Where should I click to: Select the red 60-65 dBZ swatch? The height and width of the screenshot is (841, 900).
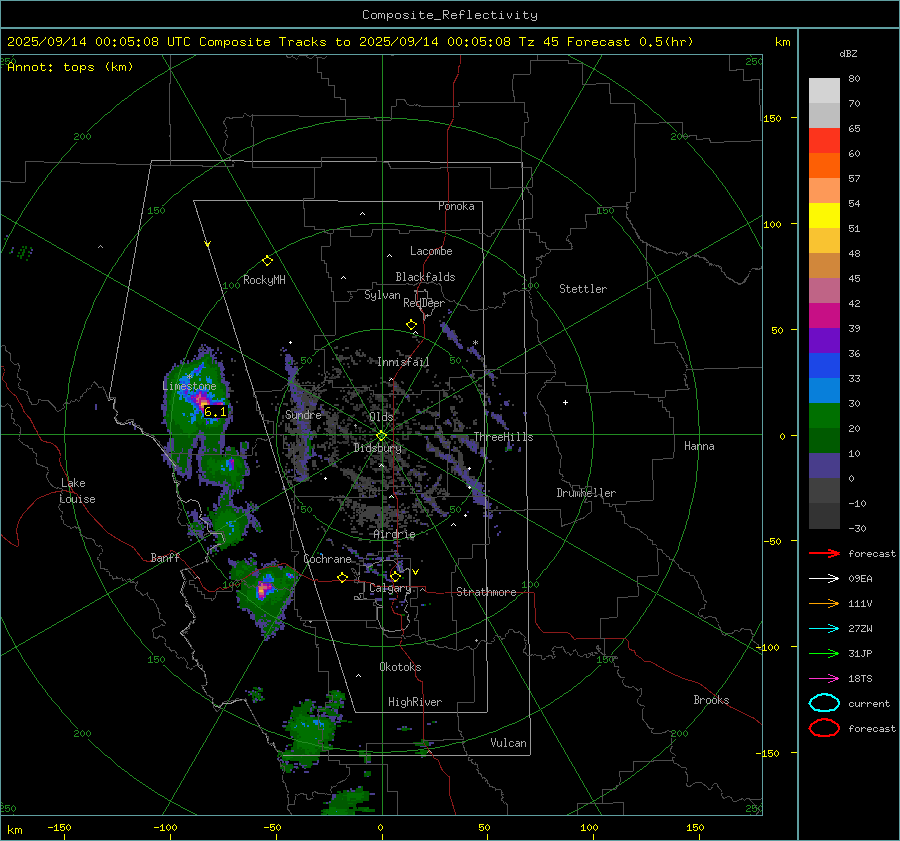tap(824, 141)
